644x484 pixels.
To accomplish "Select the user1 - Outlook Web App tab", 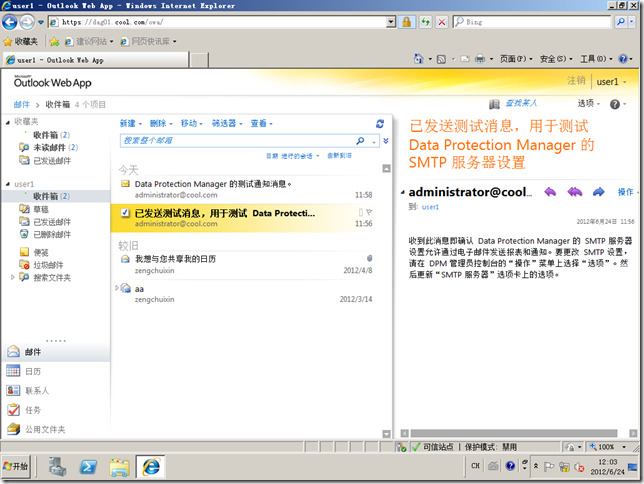I will 95,60.
